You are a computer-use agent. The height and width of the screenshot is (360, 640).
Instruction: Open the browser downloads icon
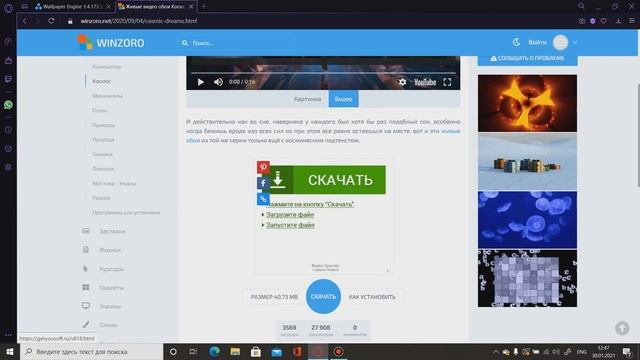[x=618, y=21]
